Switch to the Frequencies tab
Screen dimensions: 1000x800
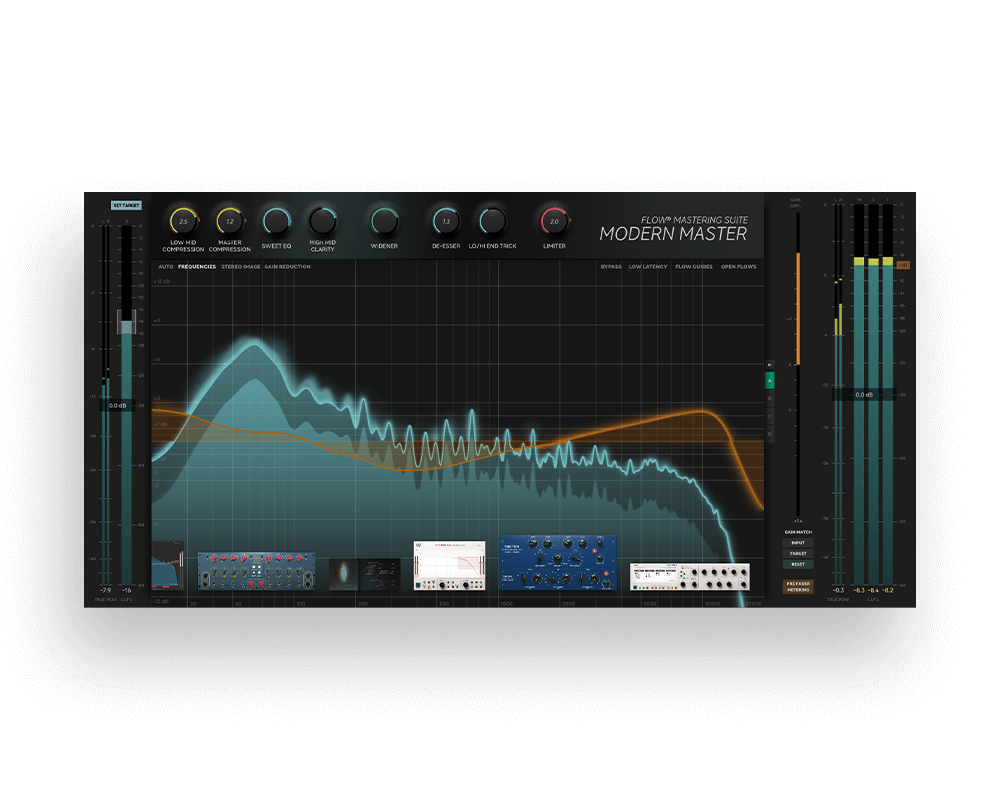[197, 267]
